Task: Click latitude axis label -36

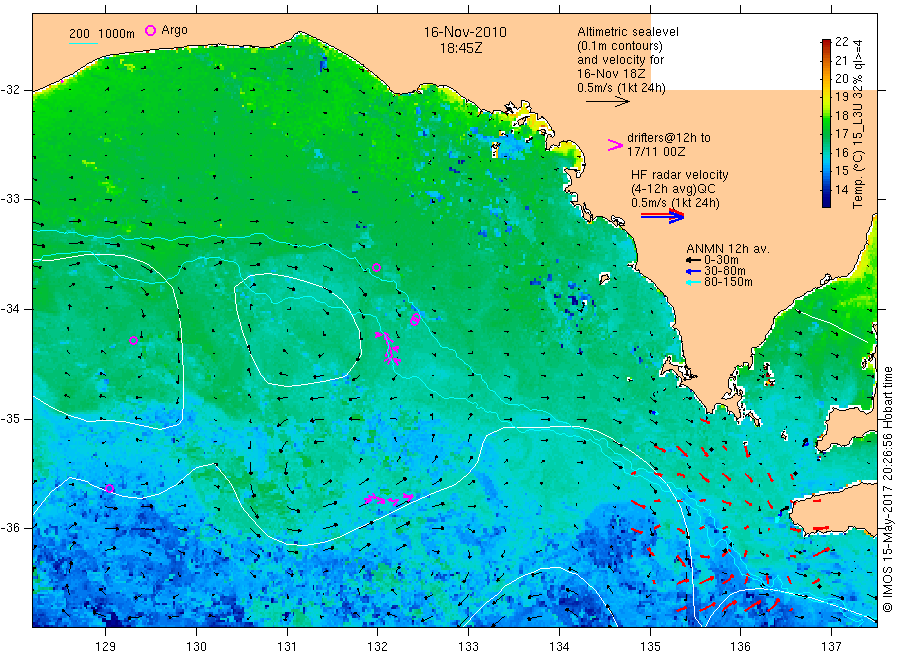Action: pos(10,527)
